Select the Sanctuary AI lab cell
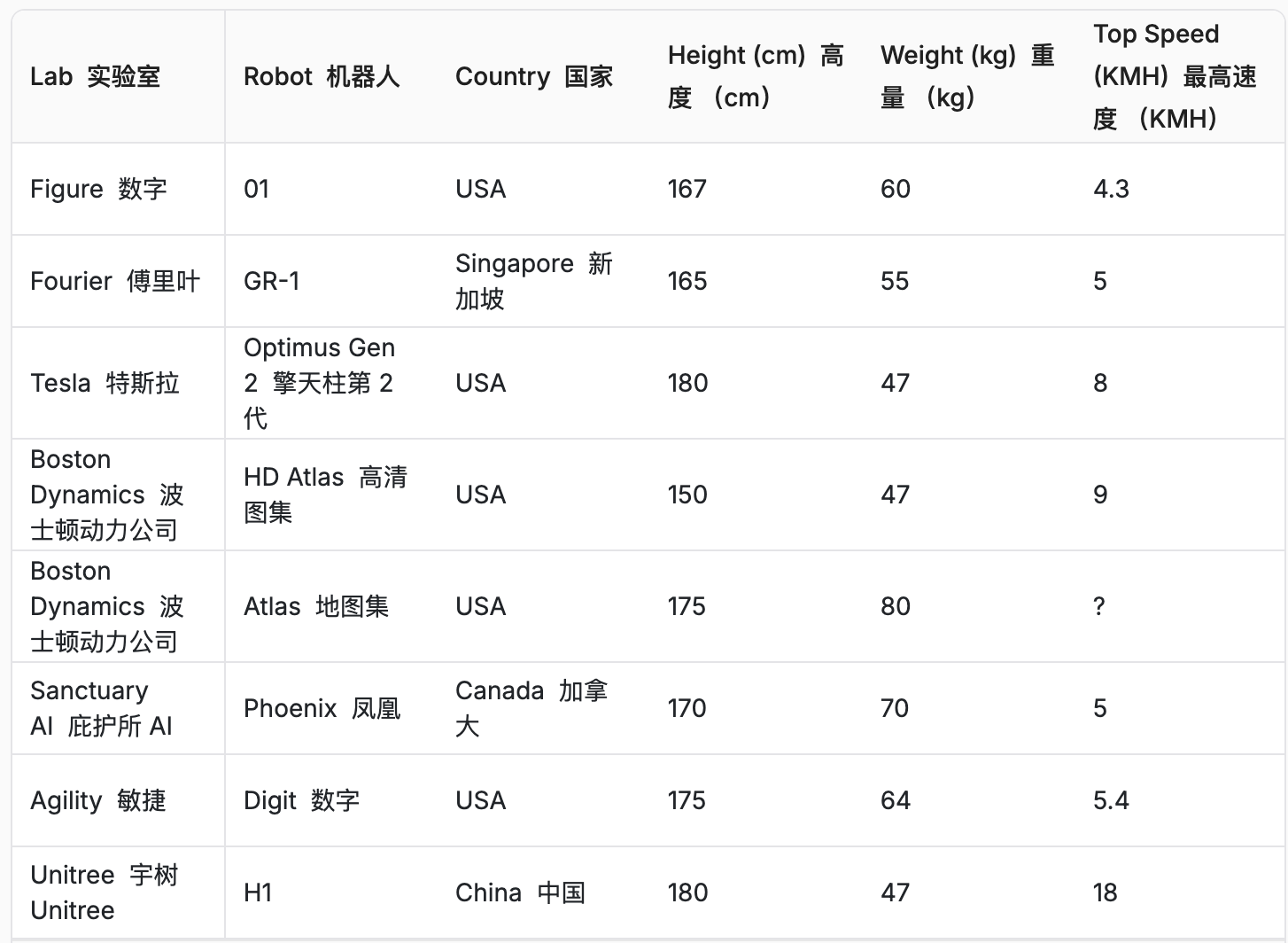This screenshot has height=943, width=1288. click(x=101, y=708)
